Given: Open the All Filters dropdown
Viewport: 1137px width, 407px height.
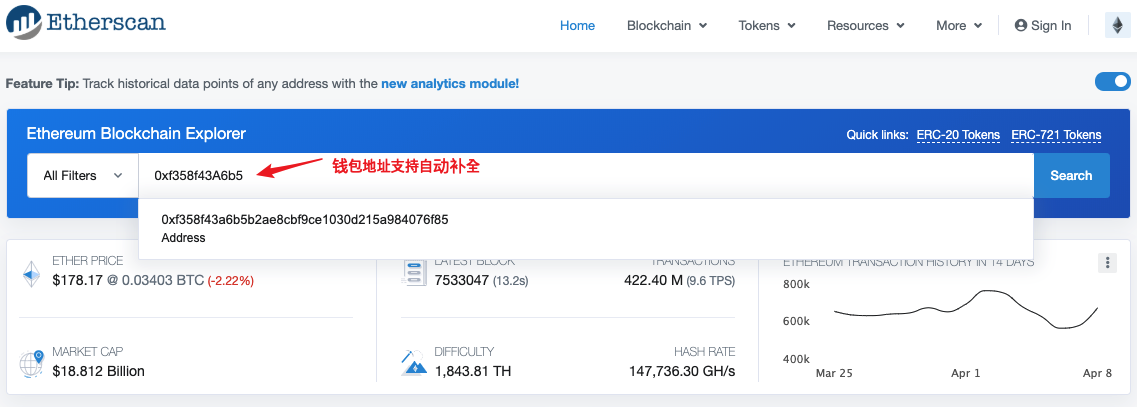Looking at the screenshot, I should 83,176.
